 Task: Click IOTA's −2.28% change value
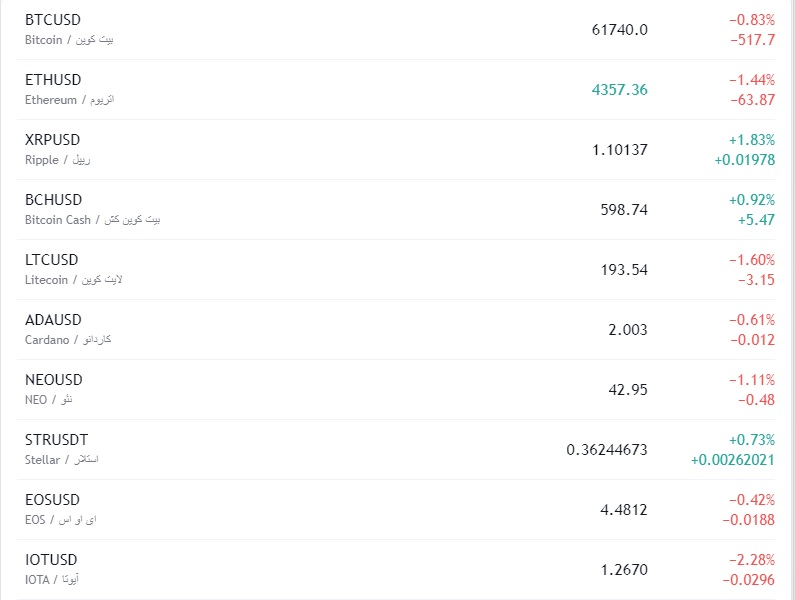click(751, 560)
